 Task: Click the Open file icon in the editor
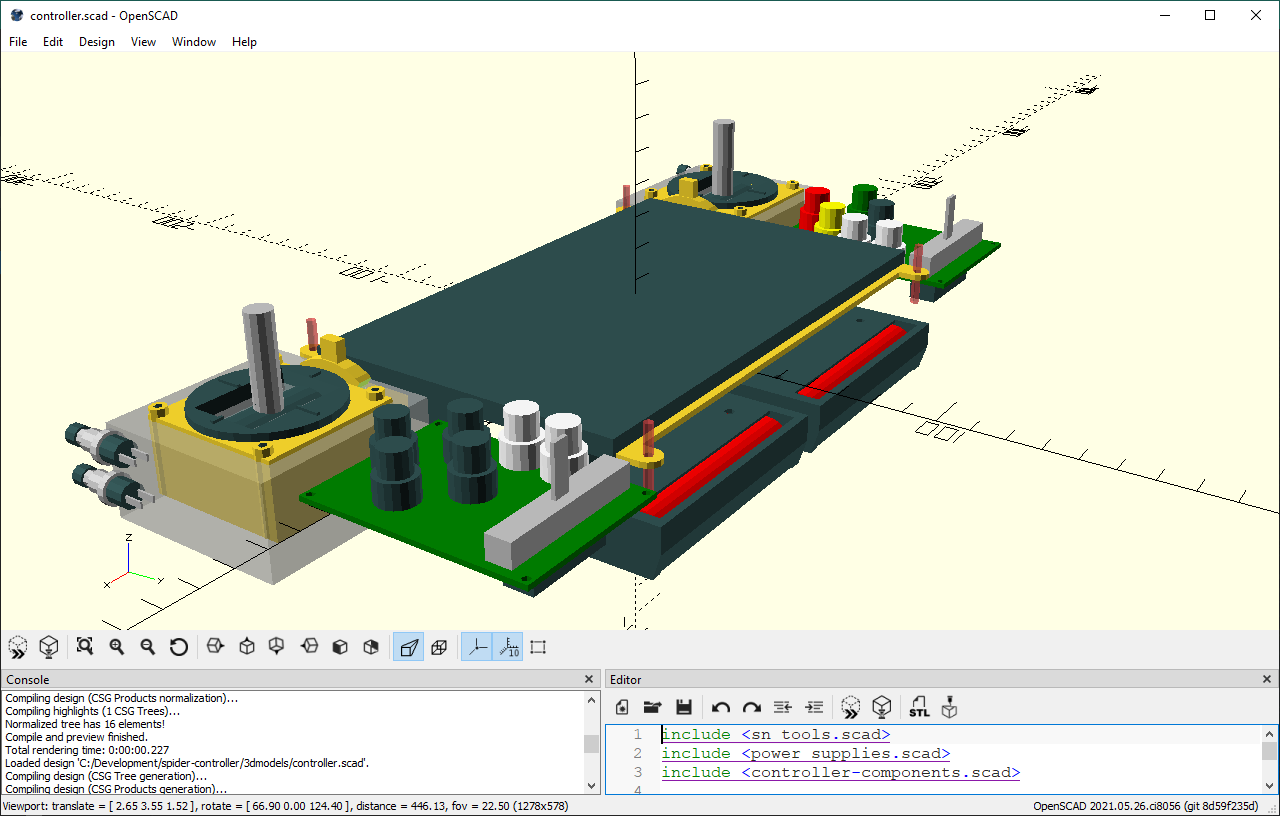click(652, 707)
